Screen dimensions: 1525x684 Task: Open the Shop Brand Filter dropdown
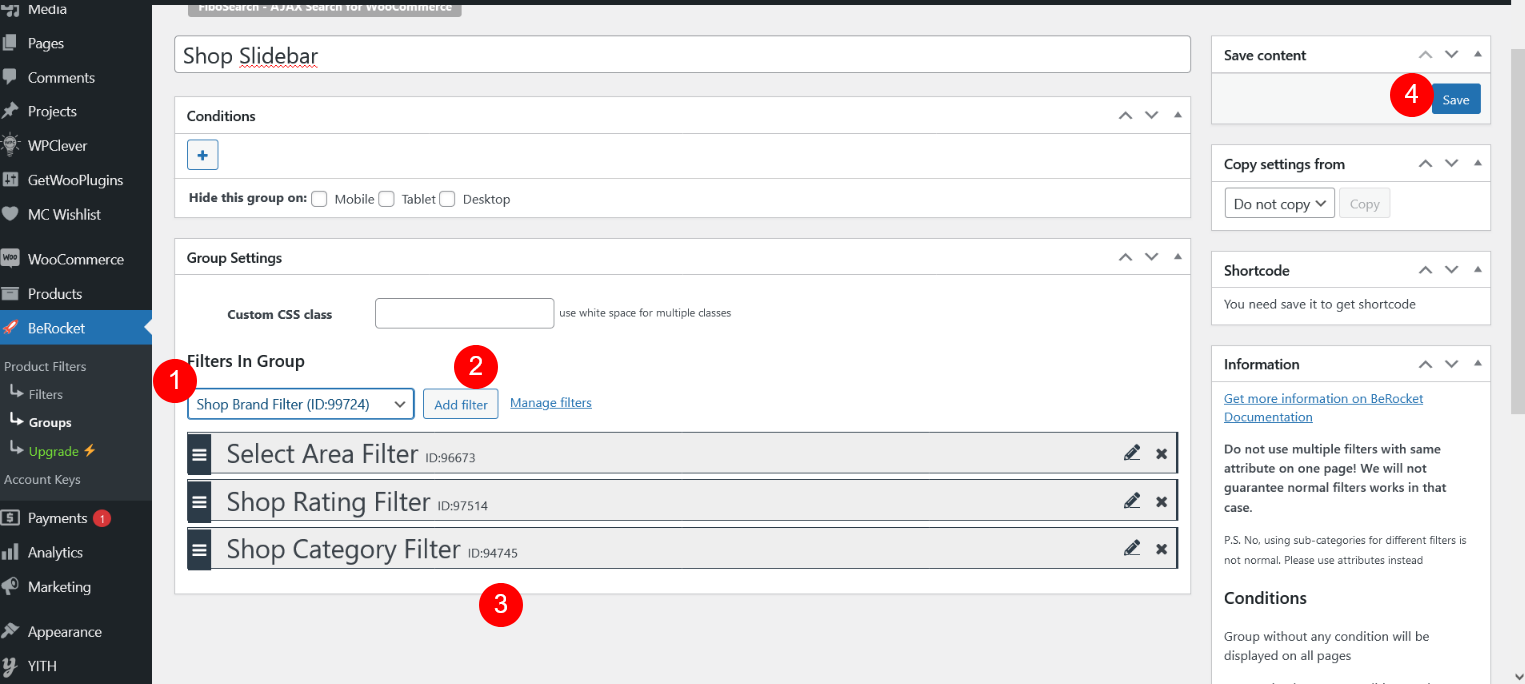click(301, 404)
